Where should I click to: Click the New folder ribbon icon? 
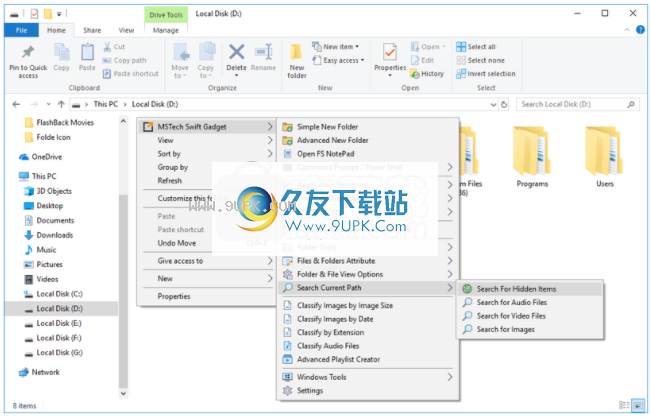click(296, 53)
